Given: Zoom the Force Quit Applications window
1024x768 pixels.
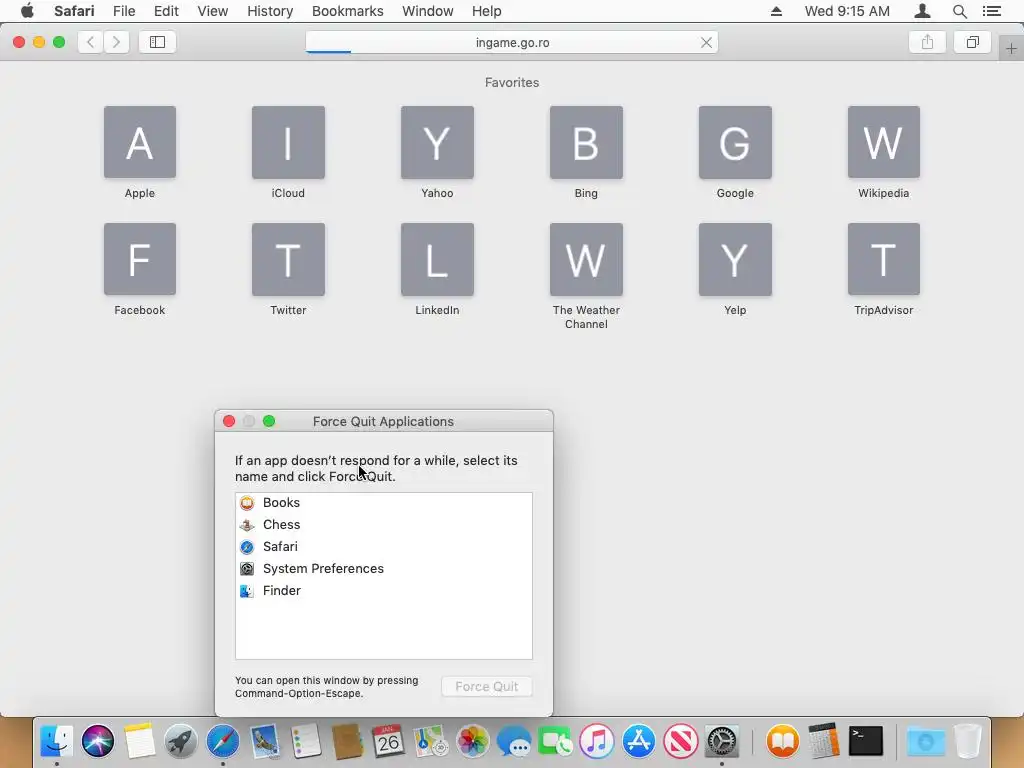Looking at the screenshot, I should (269, 421).
